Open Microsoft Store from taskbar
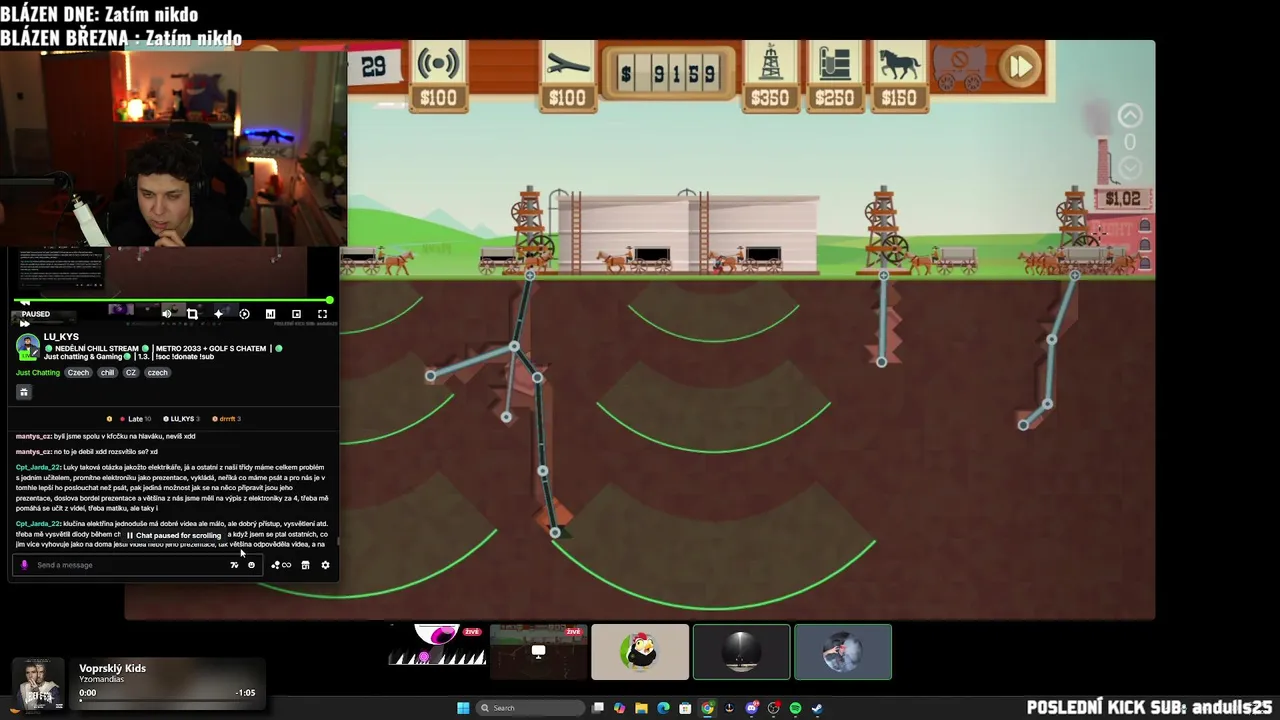1280x720 pixels. pos(685,708)
